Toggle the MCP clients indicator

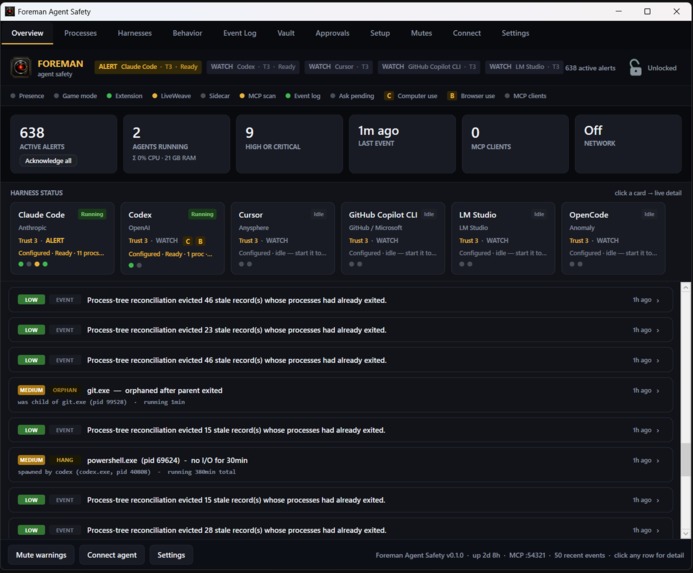(525, 96)
